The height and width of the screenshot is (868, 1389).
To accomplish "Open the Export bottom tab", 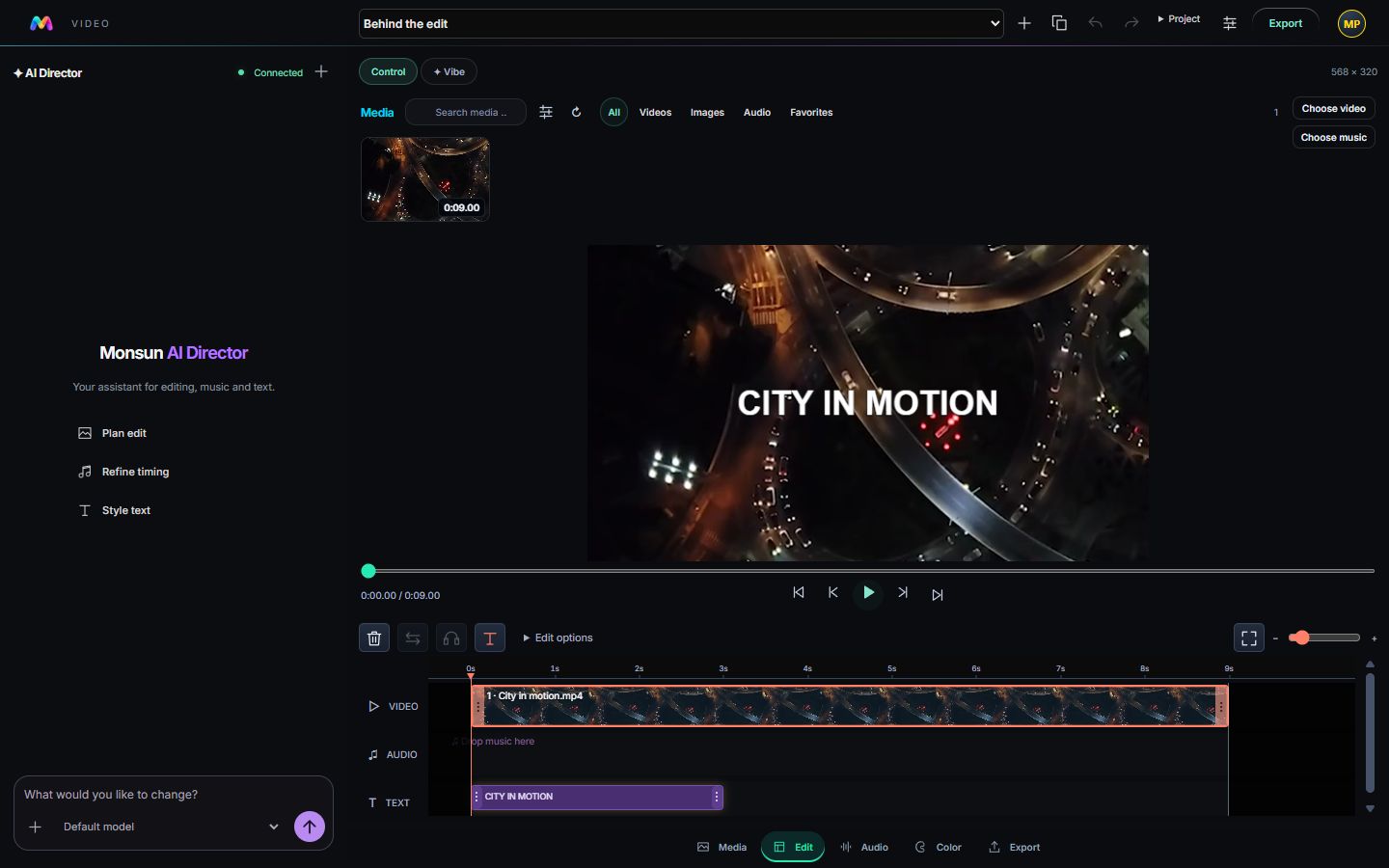I will (x=1014, y=847).
